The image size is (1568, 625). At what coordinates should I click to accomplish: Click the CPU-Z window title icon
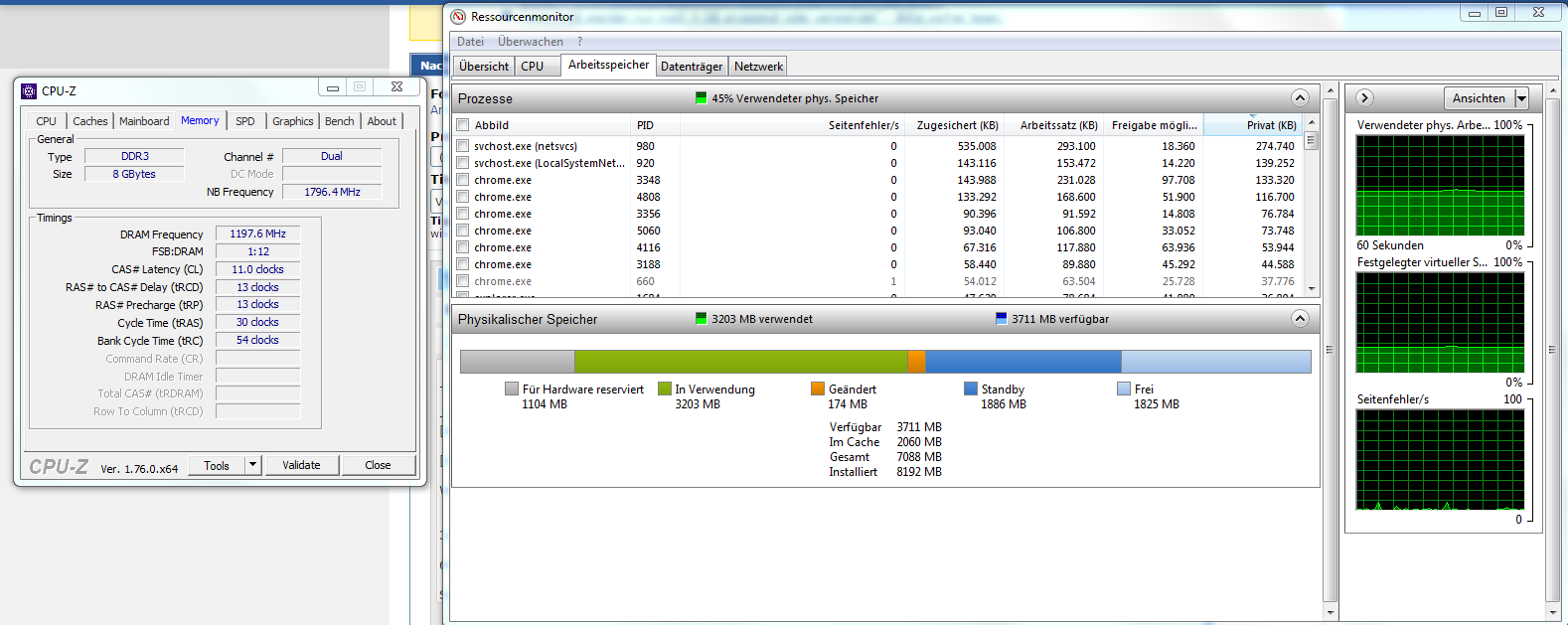point(29,90)
